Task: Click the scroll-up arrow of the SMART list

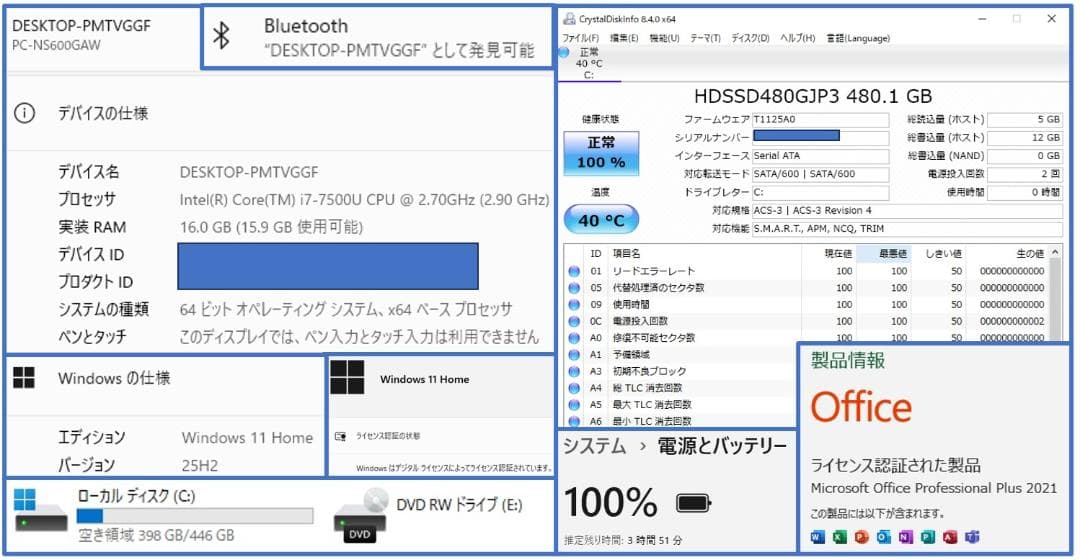Action: click(x=1055, y=253)
